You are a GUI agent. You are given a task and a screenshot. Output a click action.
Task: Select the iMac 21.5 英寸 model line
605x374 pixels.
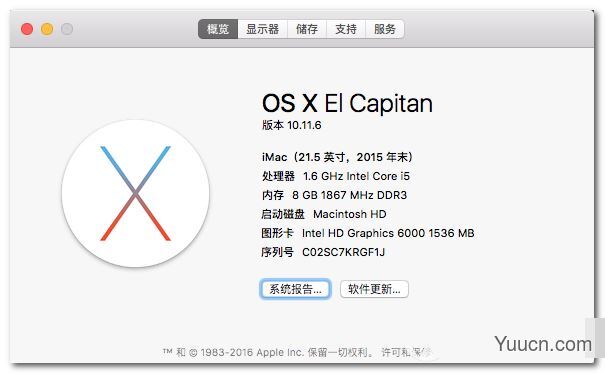pyautogui.click(x=338, y=157)
